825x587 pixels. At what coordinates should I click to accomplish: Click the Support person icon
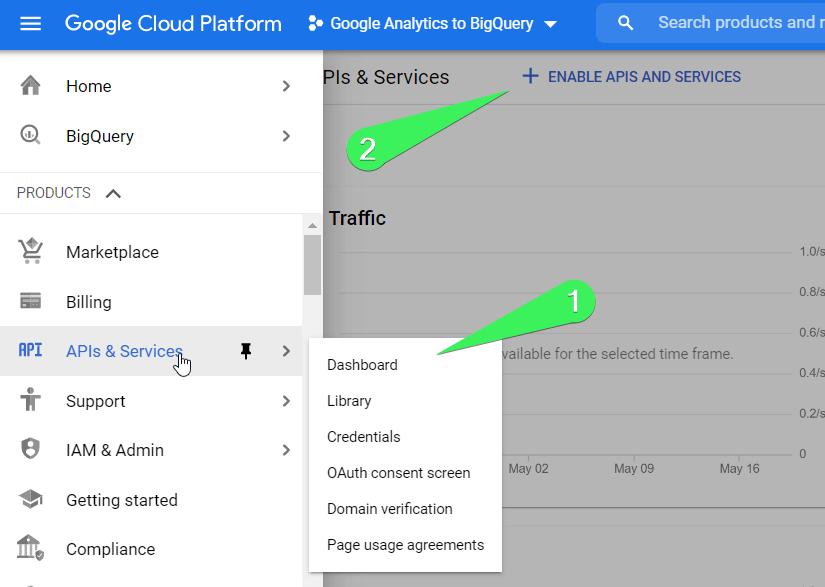[x=31, y=400]
